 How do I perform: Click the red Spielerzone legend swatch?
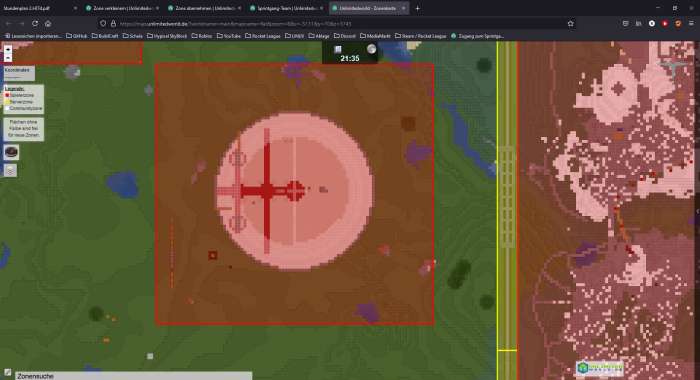pyautogui.click(x=7, y=95)
